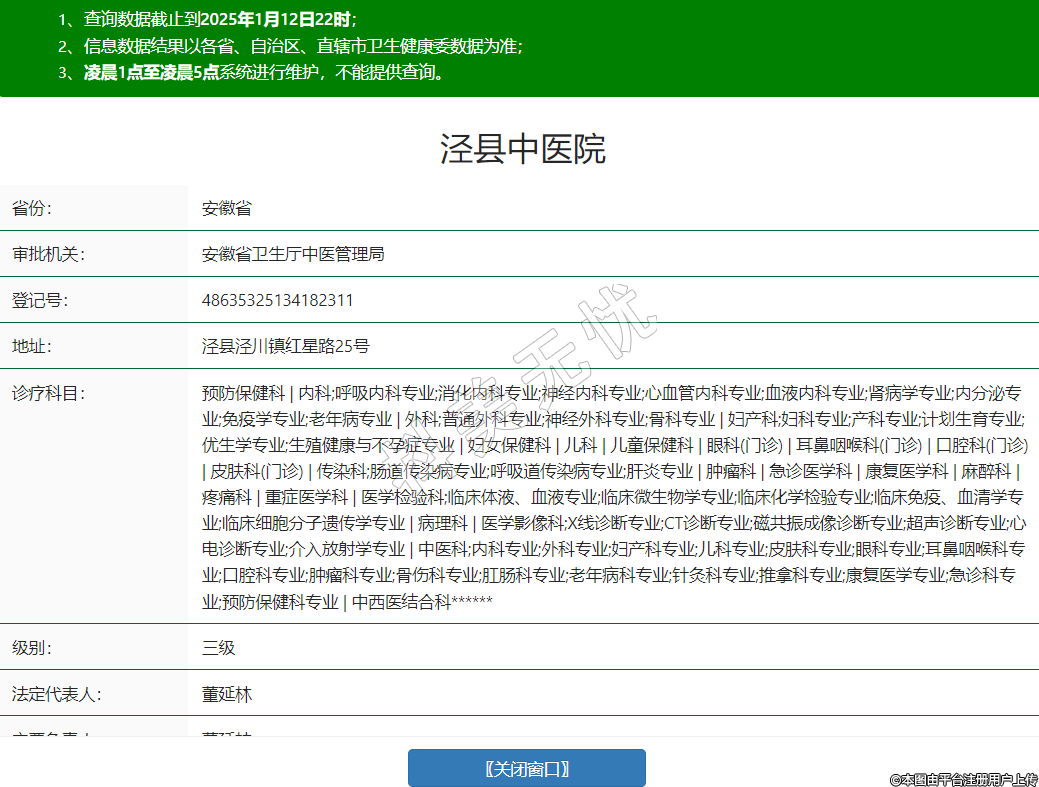Click the value 安徽省卫生厅中医管理局
Viewport: 1039px width, 787px height.
click(293, 254)
